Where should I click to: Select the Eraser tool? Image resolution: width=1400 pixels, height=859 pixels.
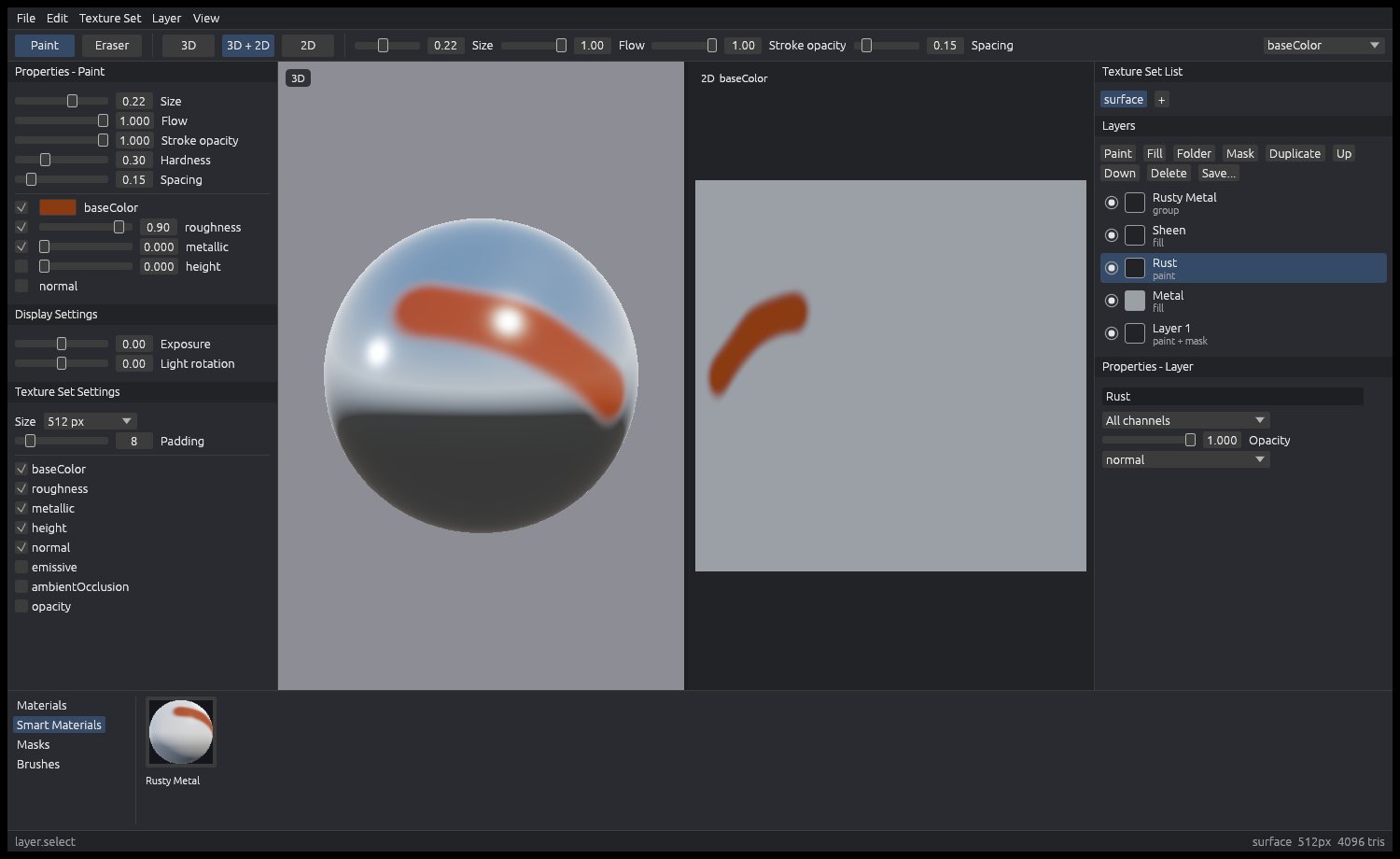point(112,45)
